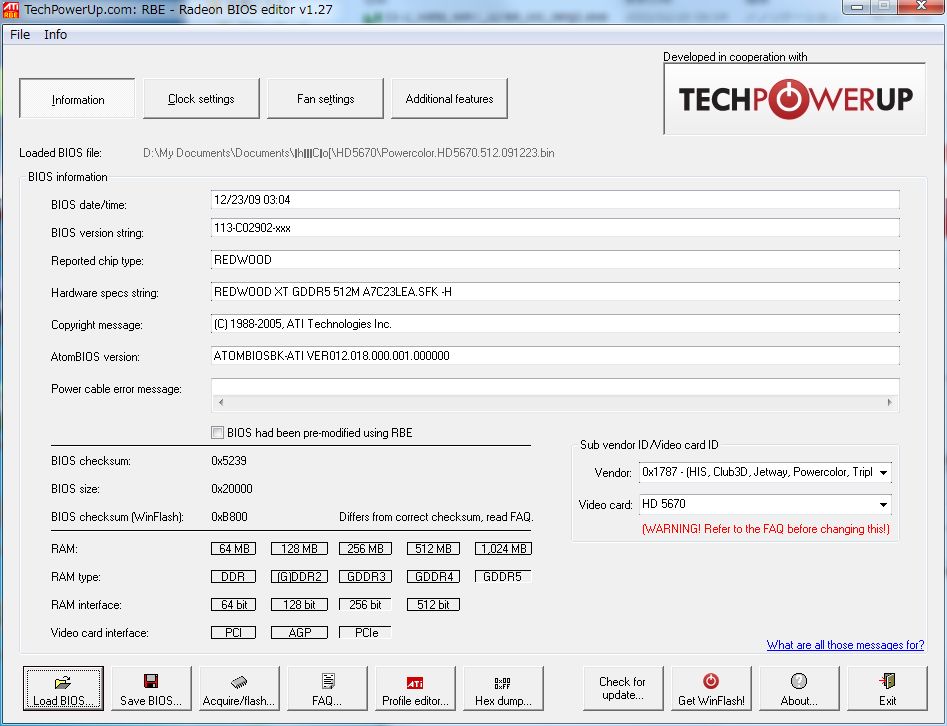Select 128 MB RAM indicator

[299, 548]
